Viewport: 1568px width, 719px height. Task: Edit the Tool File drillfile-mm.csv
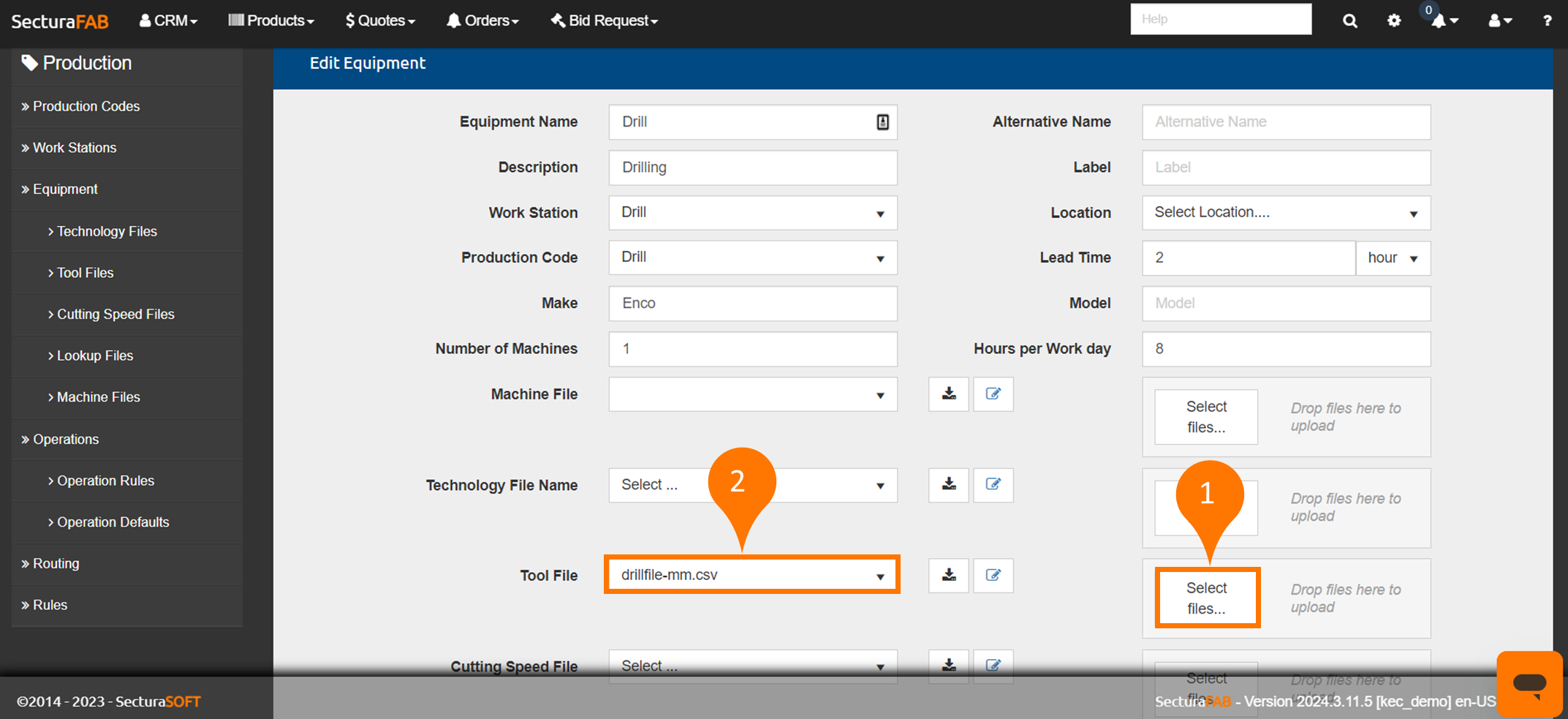point(993,576)
